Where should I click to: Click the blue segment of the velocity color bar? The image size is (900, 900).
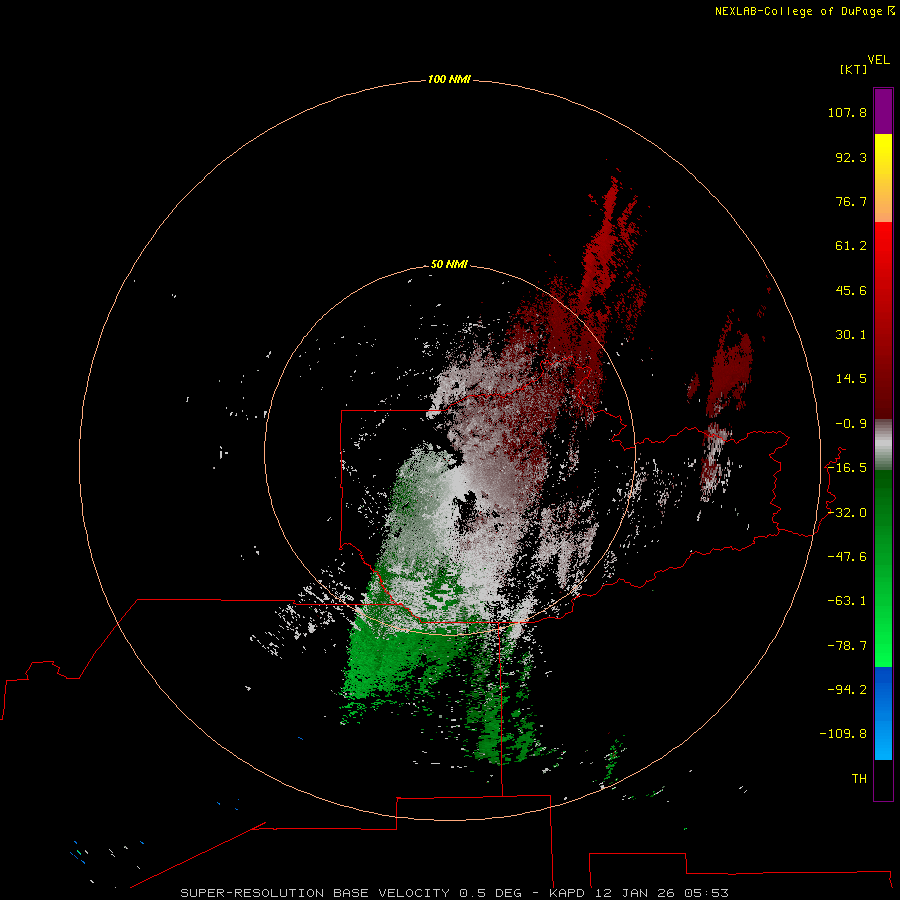tap(883, 713)
